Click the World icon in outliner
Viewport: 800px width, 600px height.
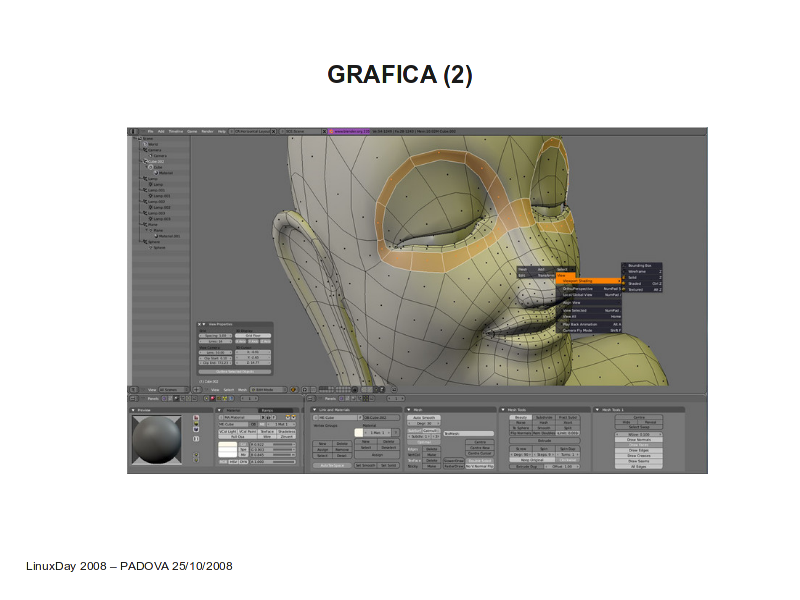[143, 145]
